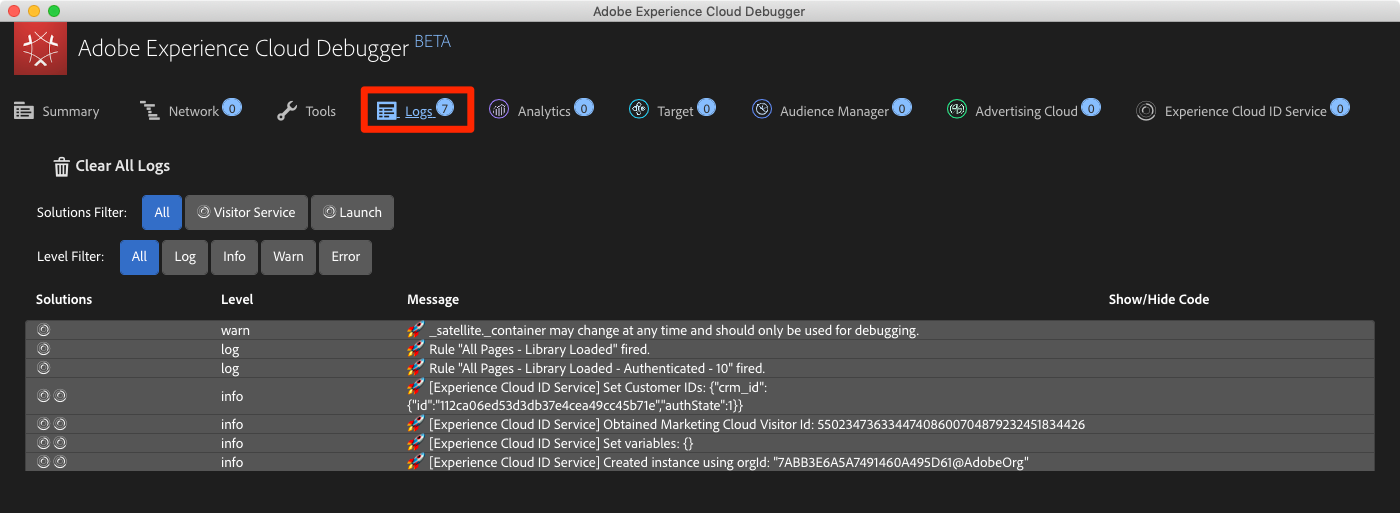Click the Target tab icon

point(639,110)
